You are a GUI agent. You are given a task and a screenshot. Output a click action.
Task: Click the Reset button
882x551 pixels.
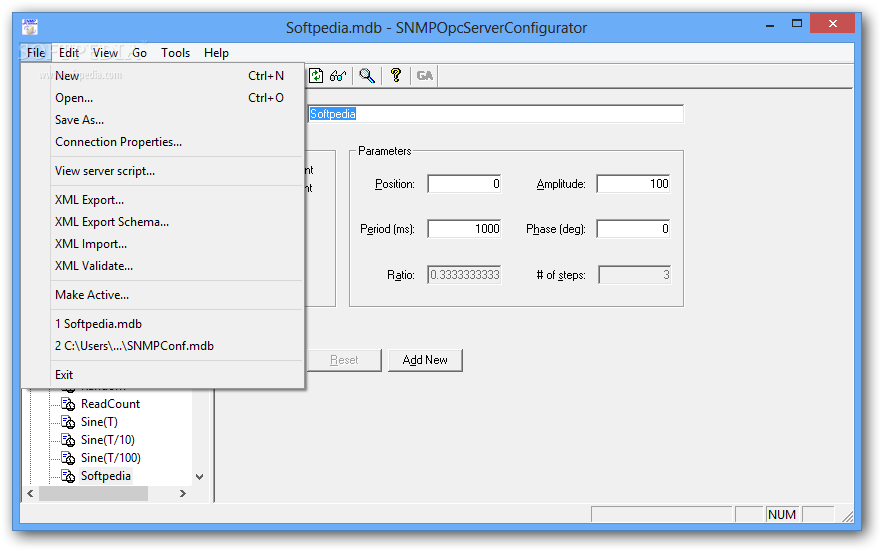point(344,360)
